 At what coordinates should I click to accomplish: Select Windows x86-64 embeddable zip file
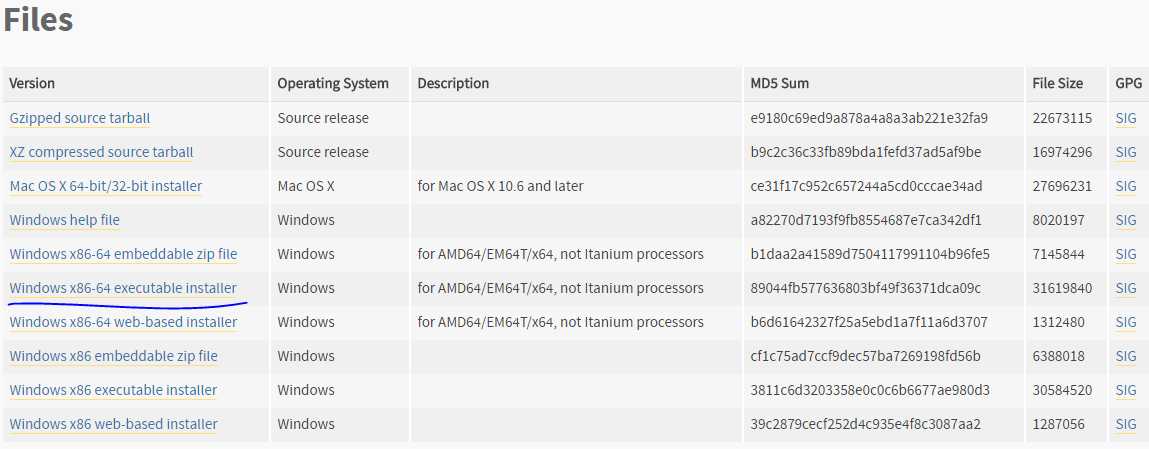123,254
